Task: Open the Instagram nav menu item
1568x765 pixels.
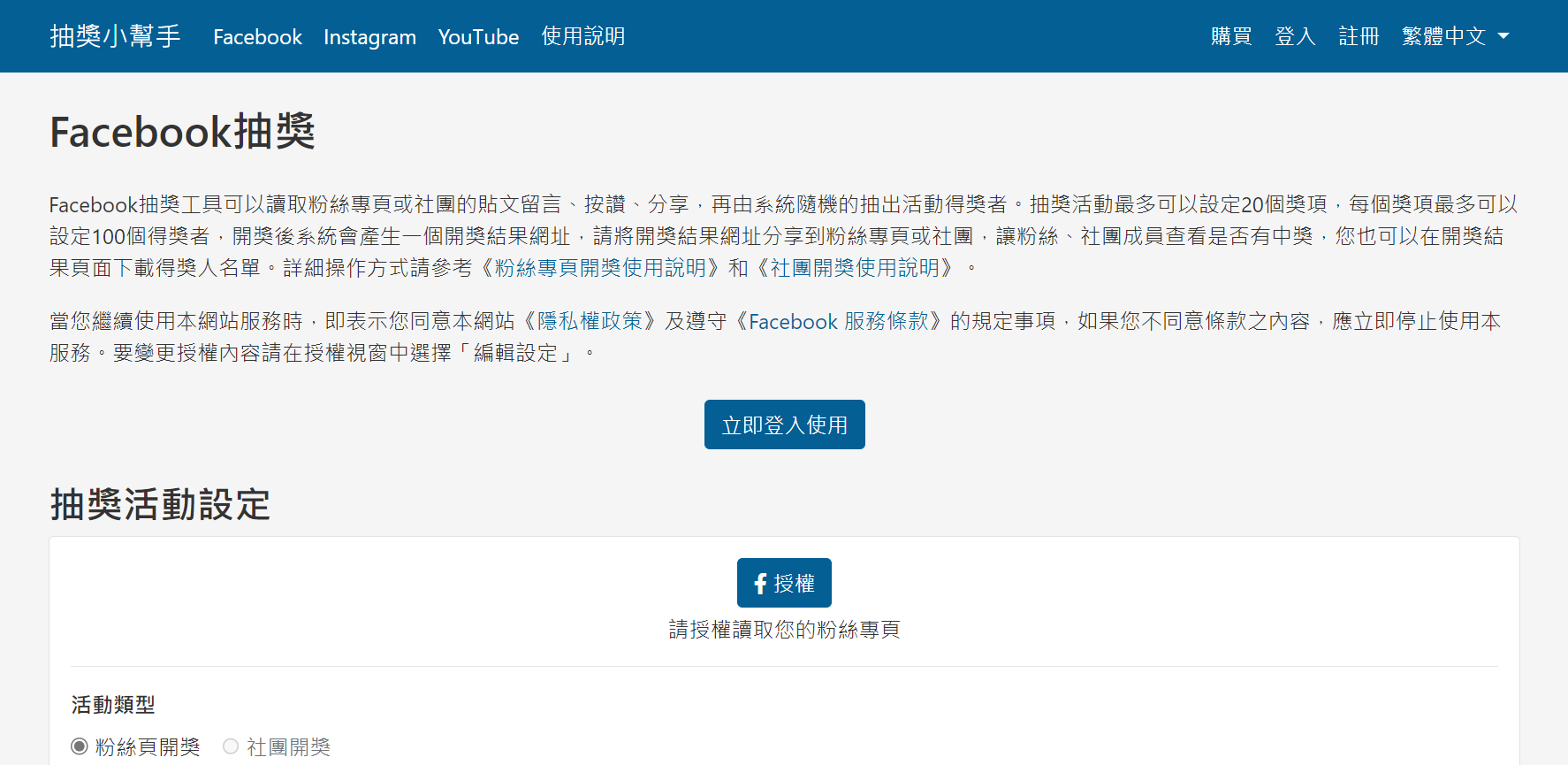Action: (x=369, y=36)
